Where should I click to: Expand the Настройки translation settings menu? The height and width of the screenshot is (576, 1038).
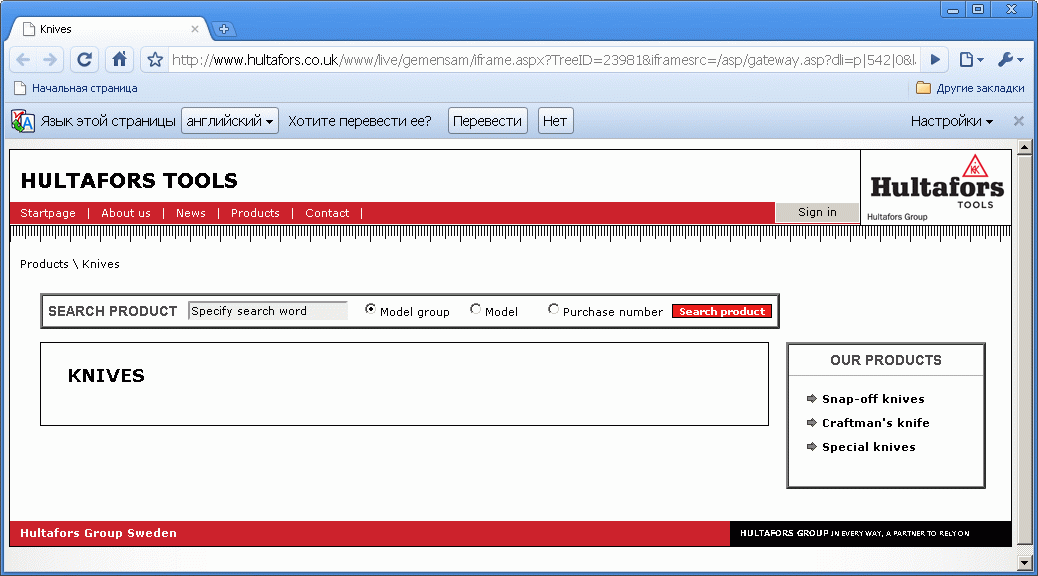(951, 121)
